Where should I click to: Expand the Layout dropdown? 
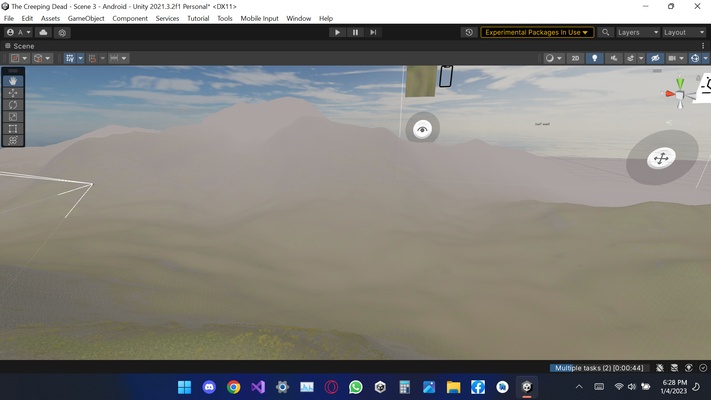pyautogui.click(x=684, y=32)
